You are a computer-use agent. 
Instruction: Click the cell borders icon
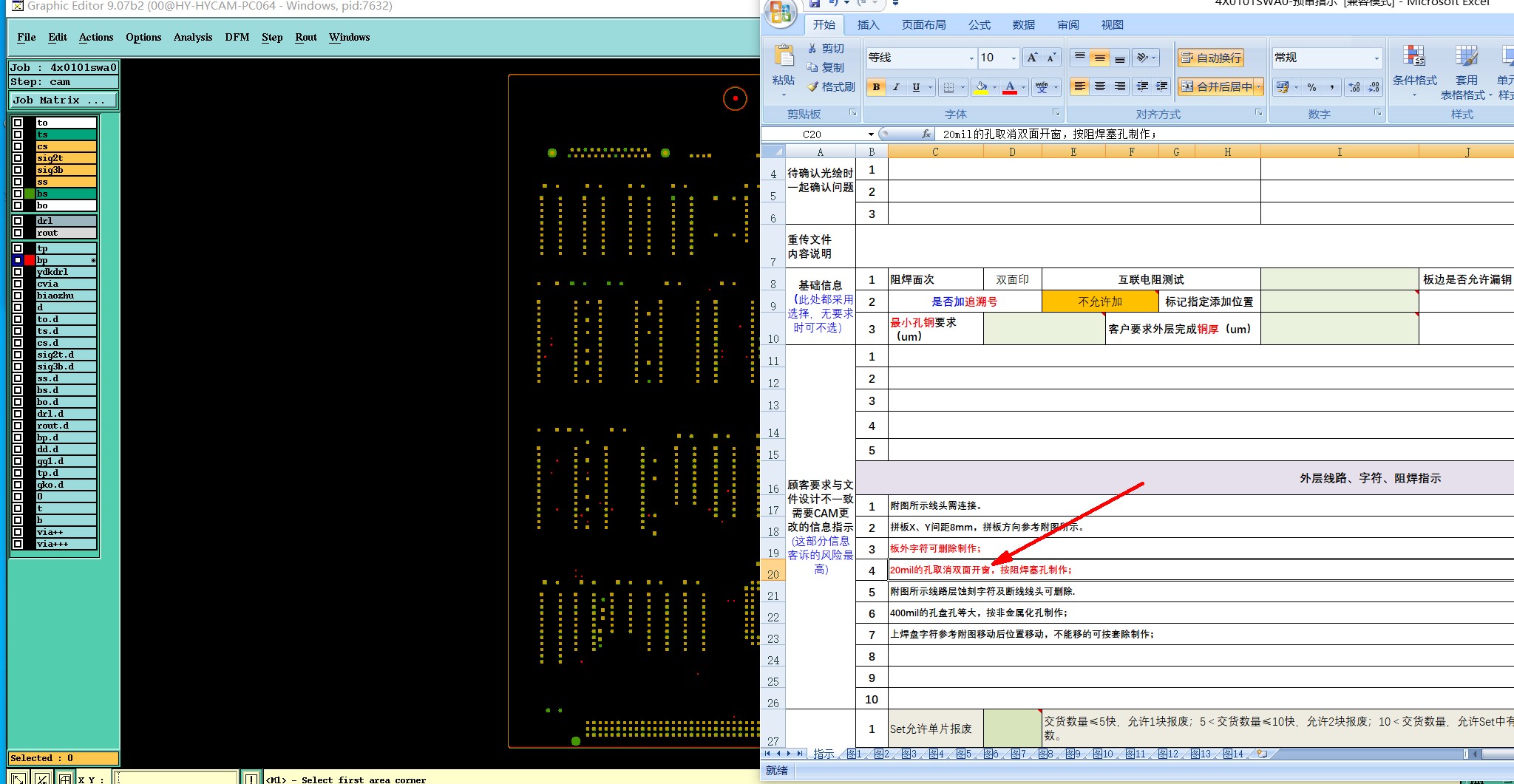tap(949, 87)
